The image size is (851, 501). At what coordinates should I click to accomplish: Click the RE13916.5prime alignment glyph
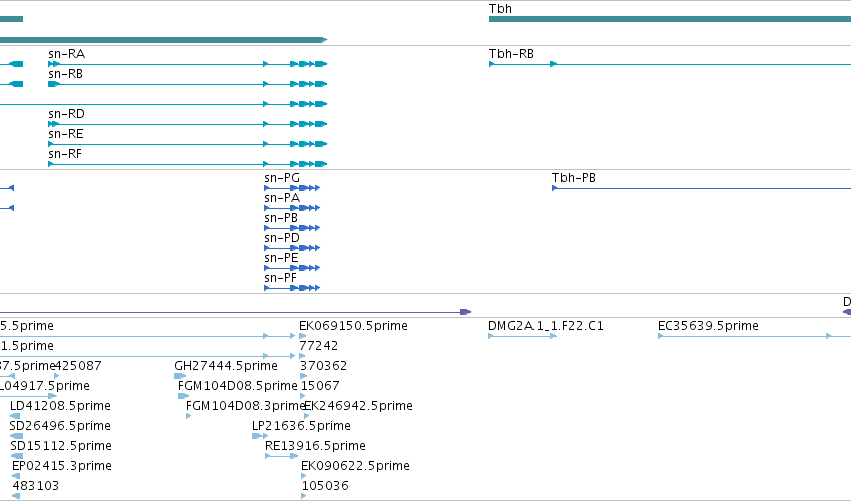281,456
